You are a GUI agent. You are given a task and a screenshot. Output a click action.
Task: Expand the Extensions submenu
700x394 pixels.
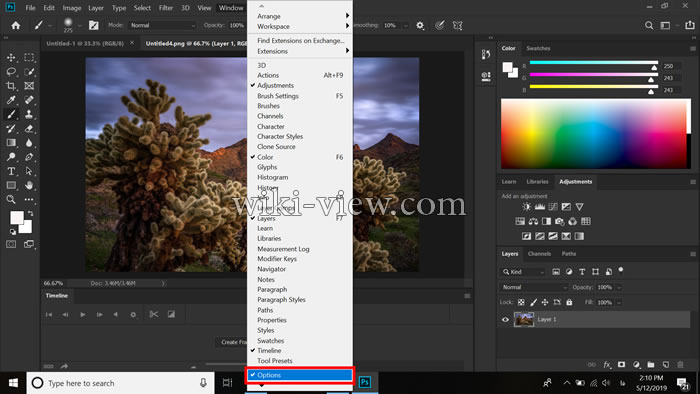pyautogui.click(x=300, y=51)
